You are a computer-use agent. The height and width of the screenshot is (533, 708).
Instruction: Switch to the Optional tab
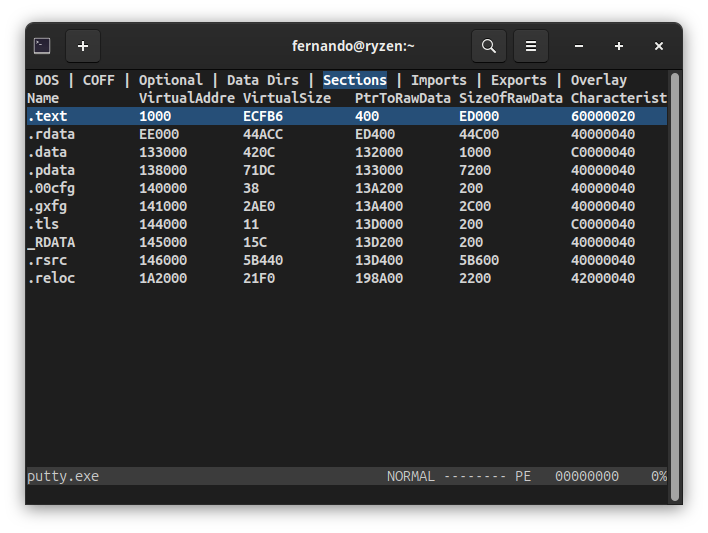170,80
